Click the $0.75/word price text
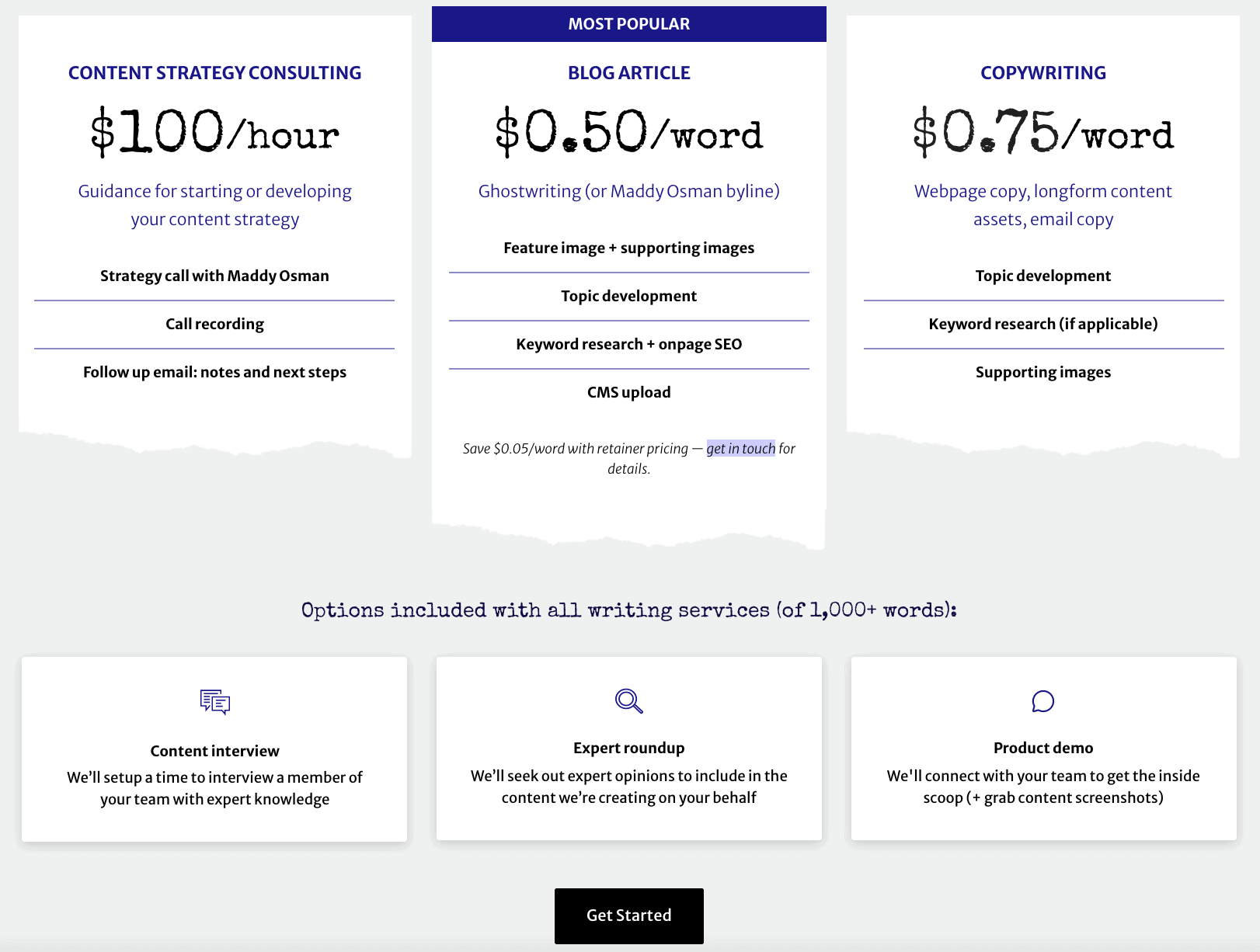Screen dimensions: 1260x952 pyautogui.click(x=1043, y=132)
